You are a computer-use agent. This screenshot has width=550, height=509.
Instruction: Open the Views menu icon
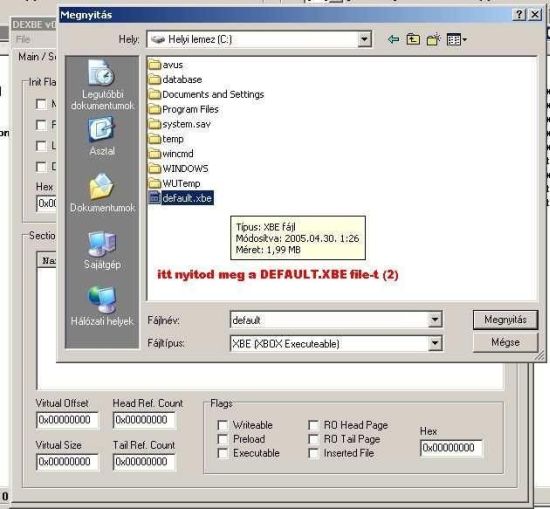456,40
